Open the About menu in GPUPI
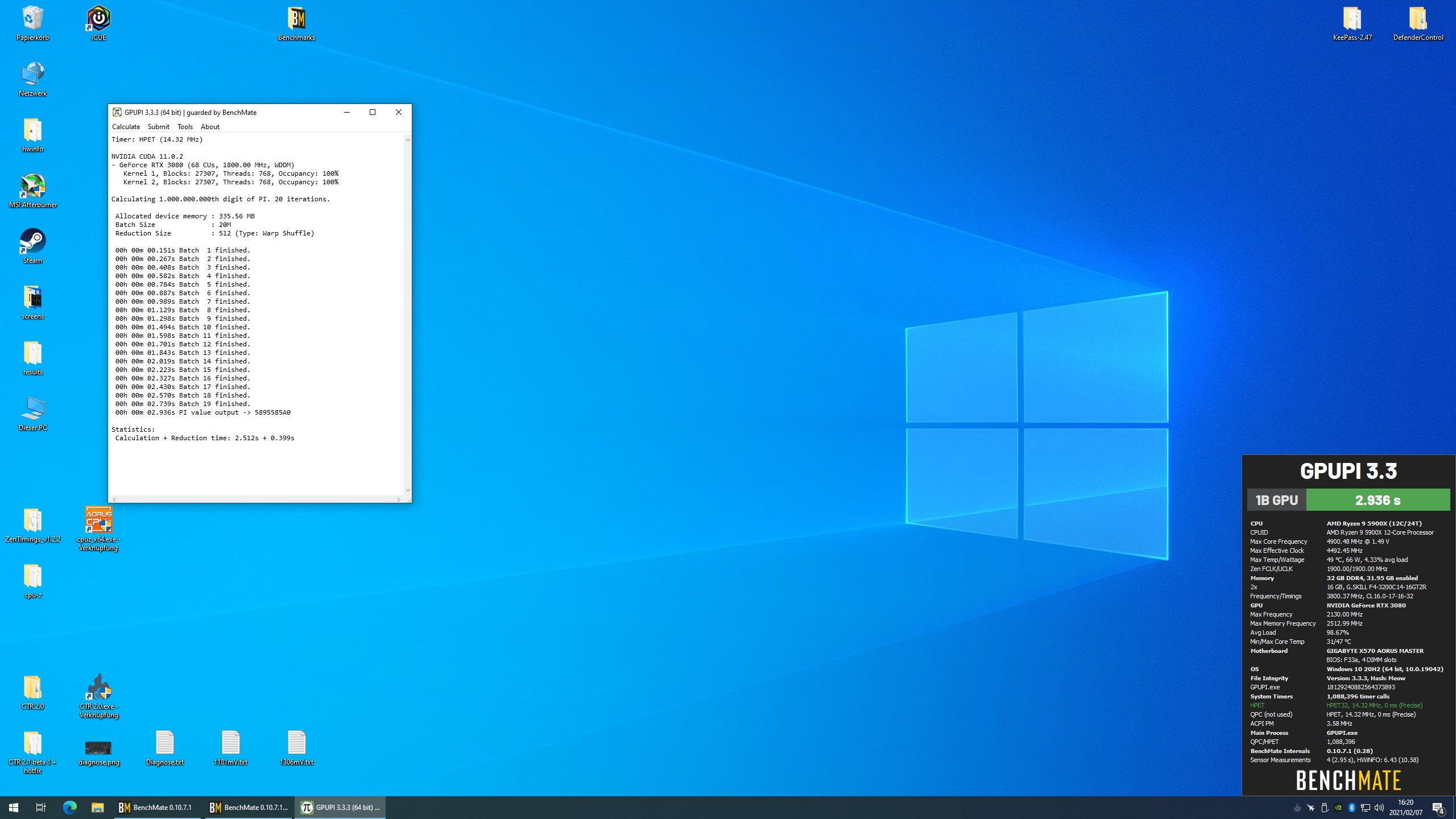This screenshot has height=819, width=1456. coord(210,127)
